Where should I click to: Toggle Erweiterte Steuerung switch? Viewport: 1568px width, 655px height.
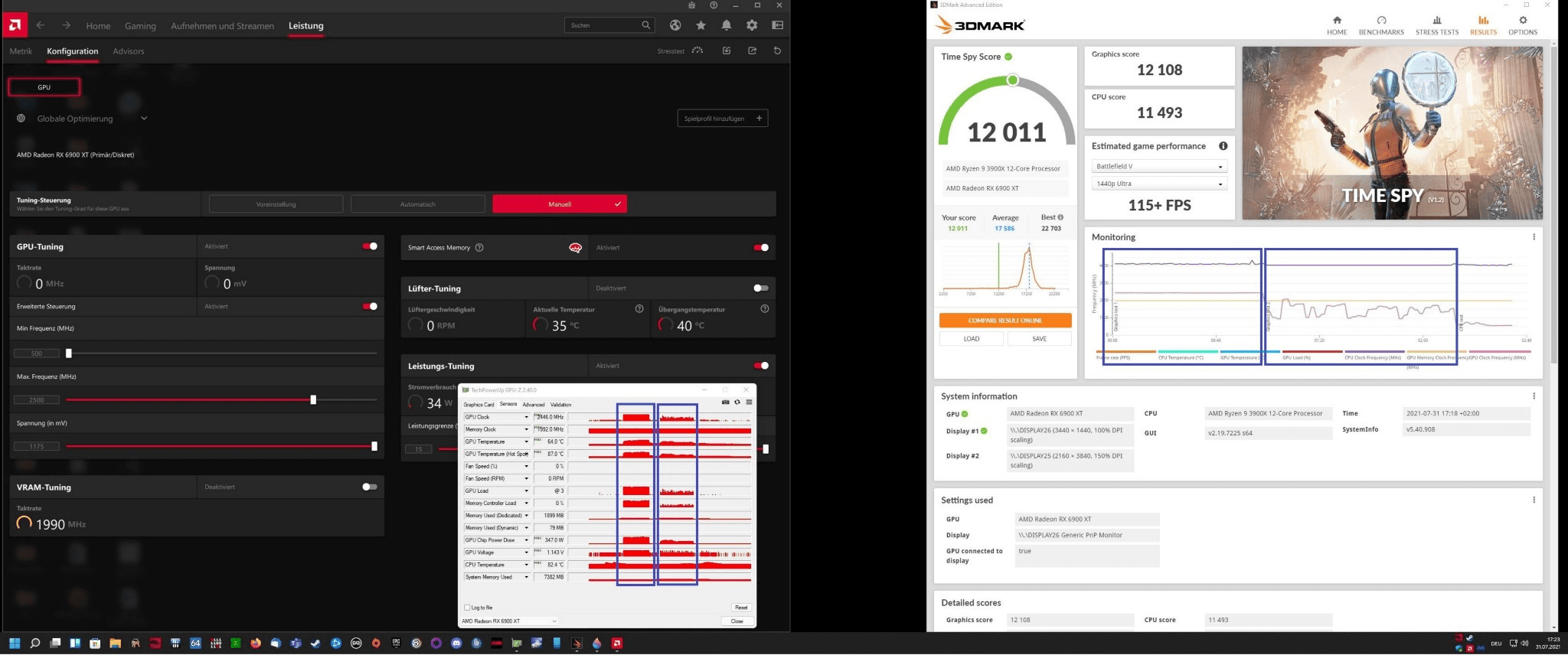coord(370,306)
